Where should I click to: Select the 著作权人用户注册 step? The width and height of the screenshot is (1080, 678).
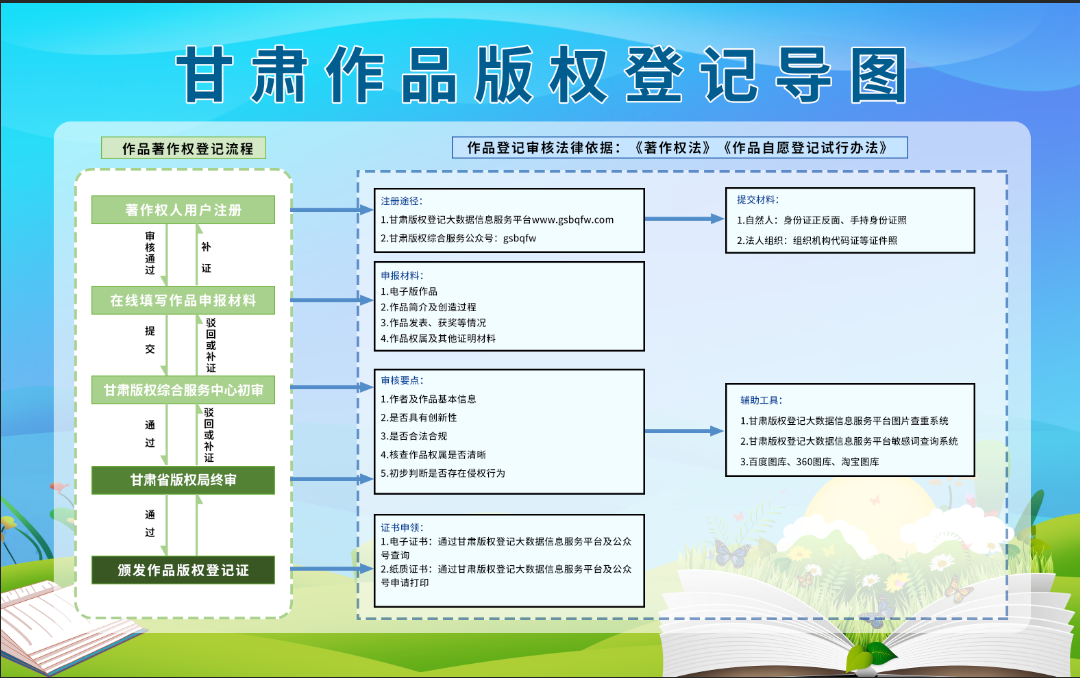pyautogui.click(x=183, y=210)
